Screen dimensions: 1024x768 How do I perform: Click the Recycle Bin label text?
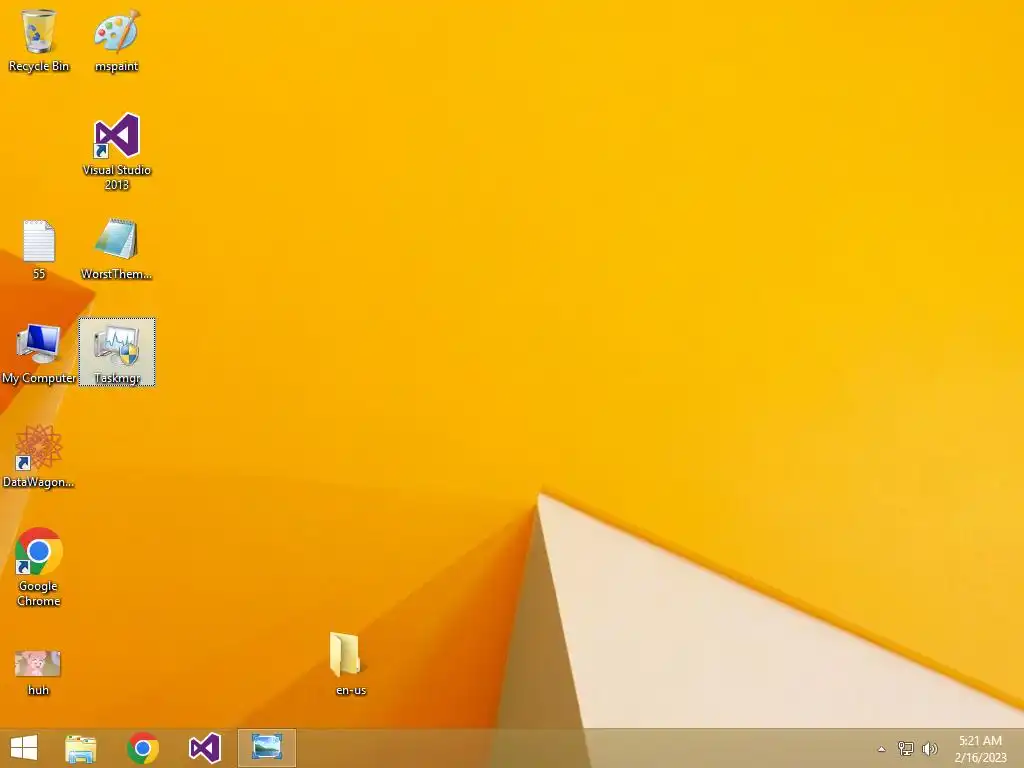39,66
